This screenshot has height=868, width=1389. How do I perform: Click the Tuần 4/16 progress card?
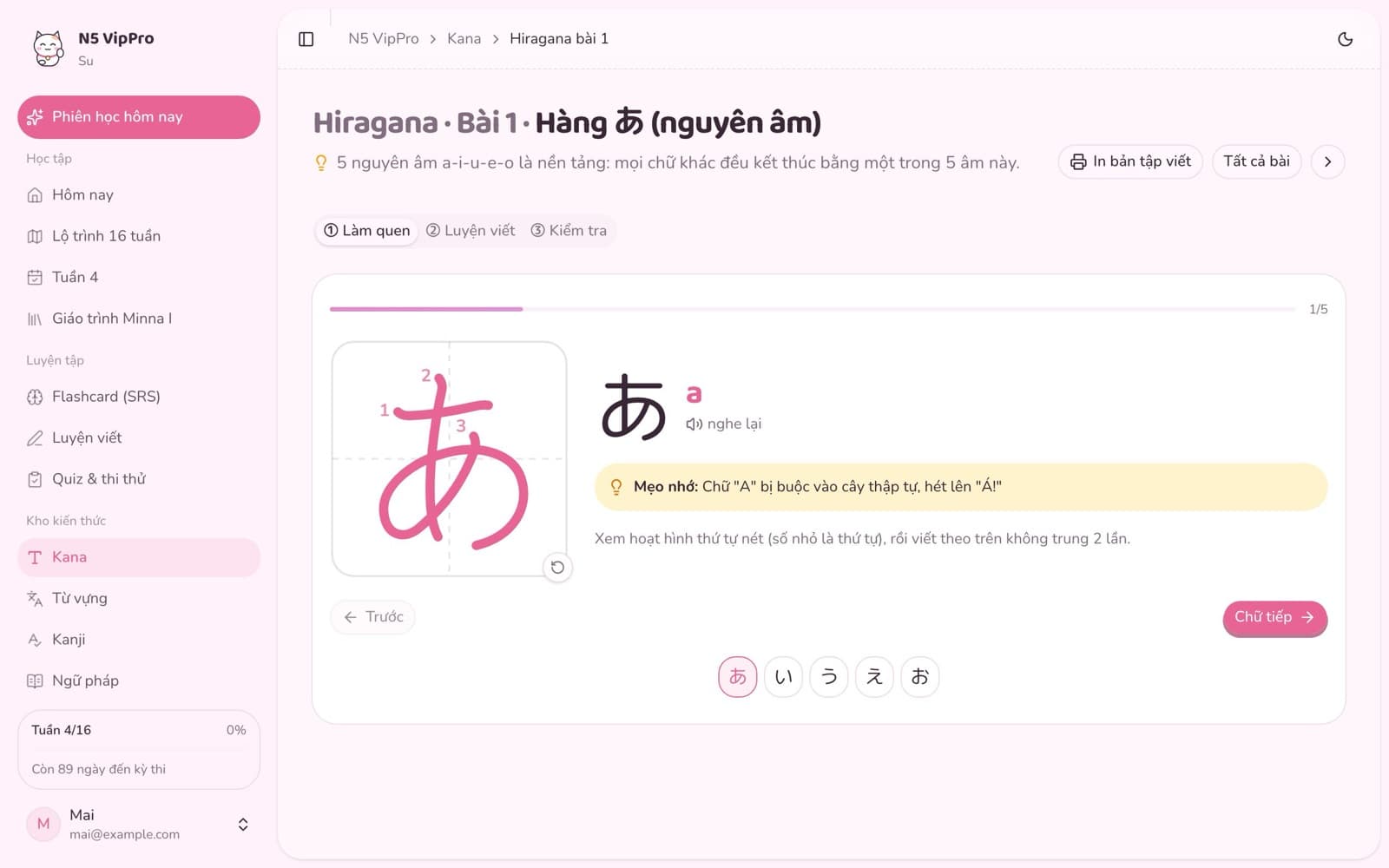(x=139, y=750)
